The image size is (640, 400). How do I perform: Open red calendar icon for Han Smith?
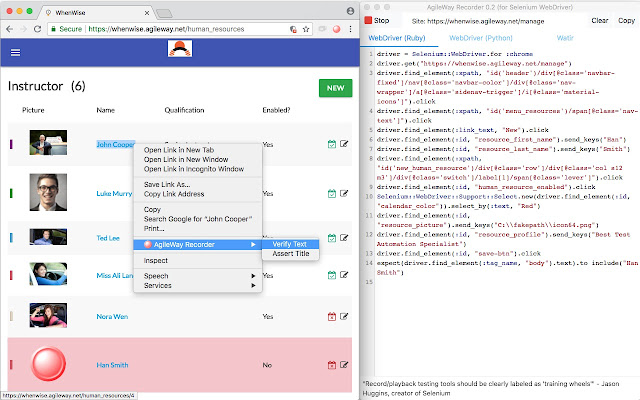tap(332, 365)
